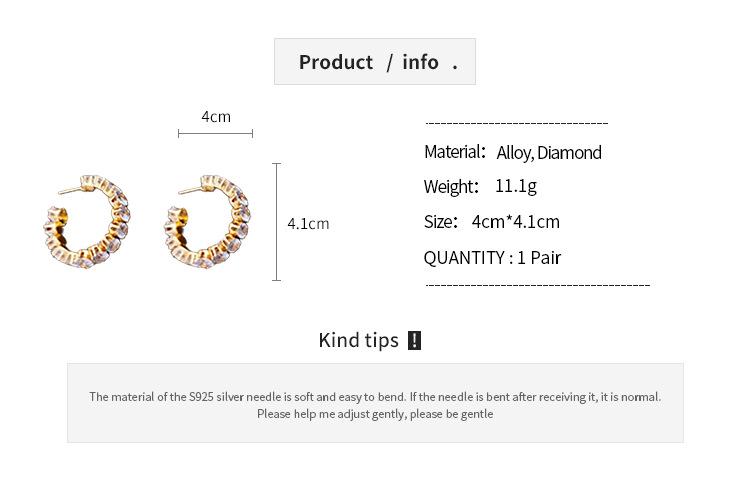Click the S925 silver needle notice sentence
The image size is (750, 494).
click(375, 396)
